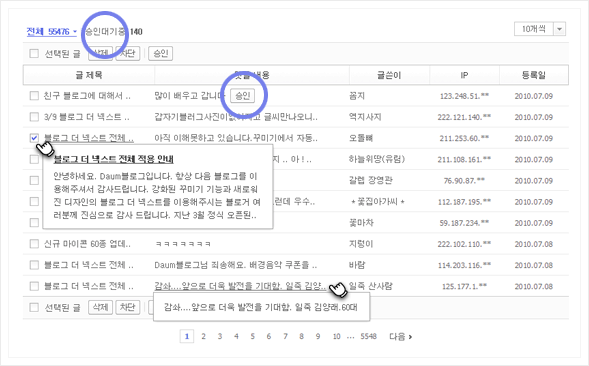Click the top toolbar 차단 button

pyautogui.click(x=128, y=53)
